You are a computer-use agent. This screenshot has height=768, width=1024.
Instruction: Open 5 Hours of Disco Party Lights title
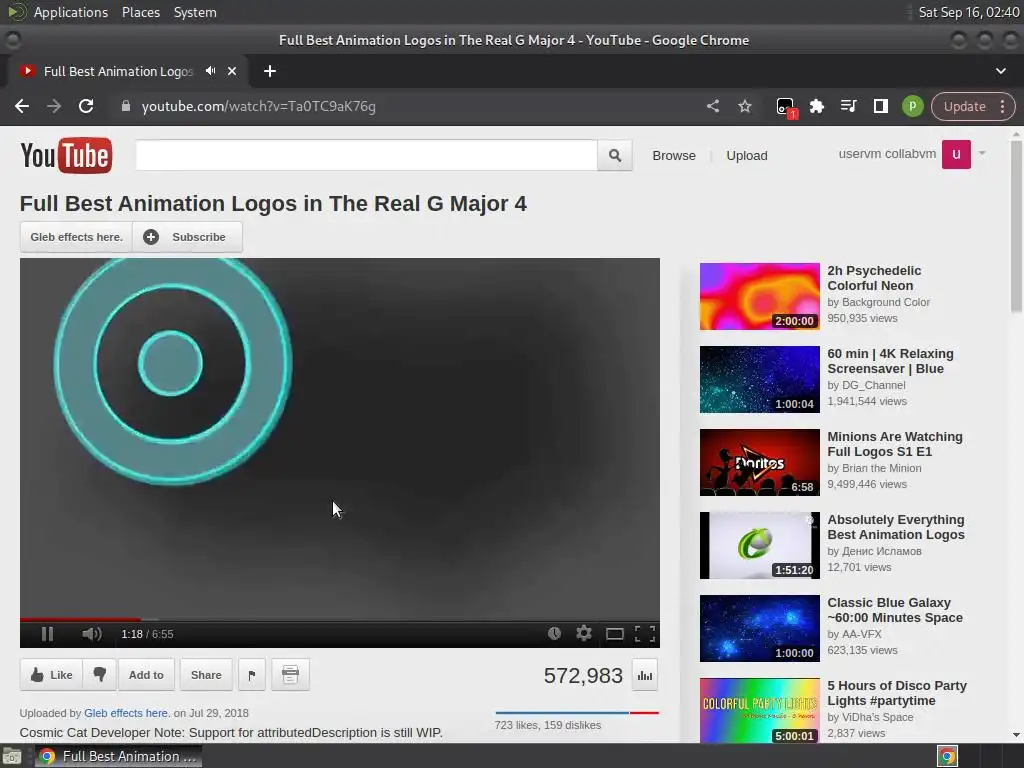(897, 693)
